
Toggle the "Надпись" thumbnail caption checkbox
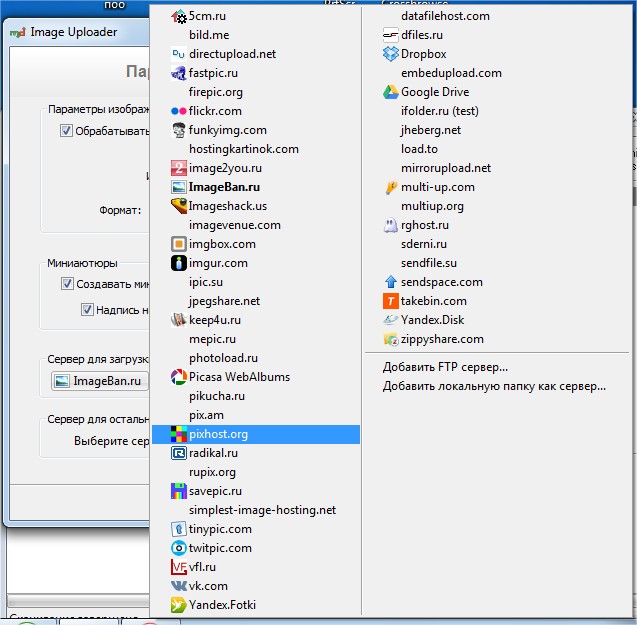87,310
